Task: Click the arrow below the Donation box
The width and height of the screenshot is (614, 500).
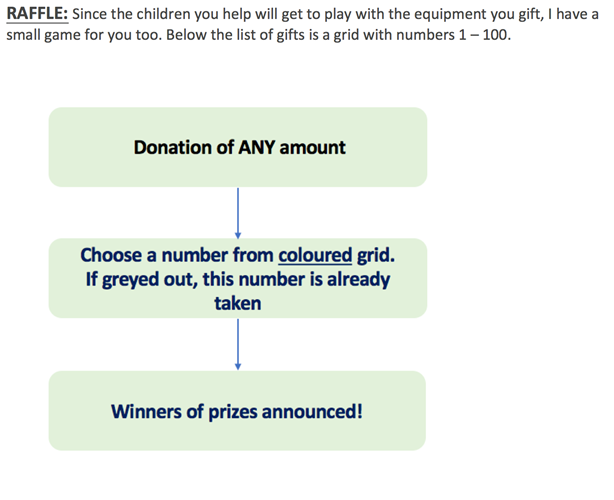Action: click(x=238, y=213)
